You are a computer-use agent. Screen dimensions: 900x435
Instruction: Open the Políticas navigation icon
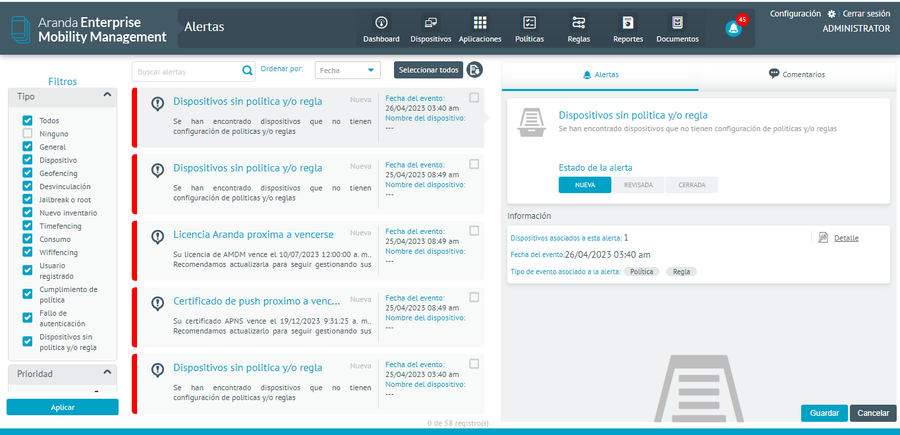coord(529,23)
